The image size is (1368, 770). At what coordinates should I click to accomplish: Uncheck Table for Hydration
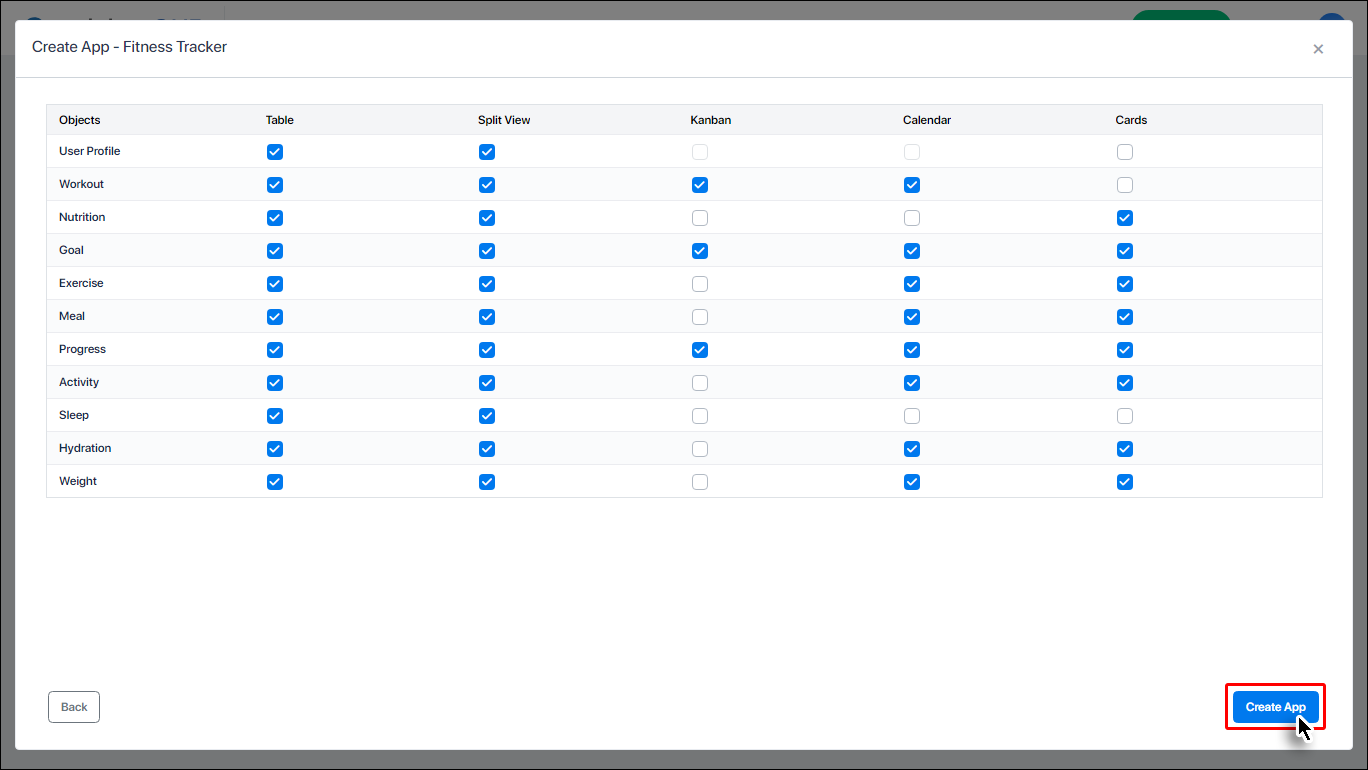tap(275, 449)
